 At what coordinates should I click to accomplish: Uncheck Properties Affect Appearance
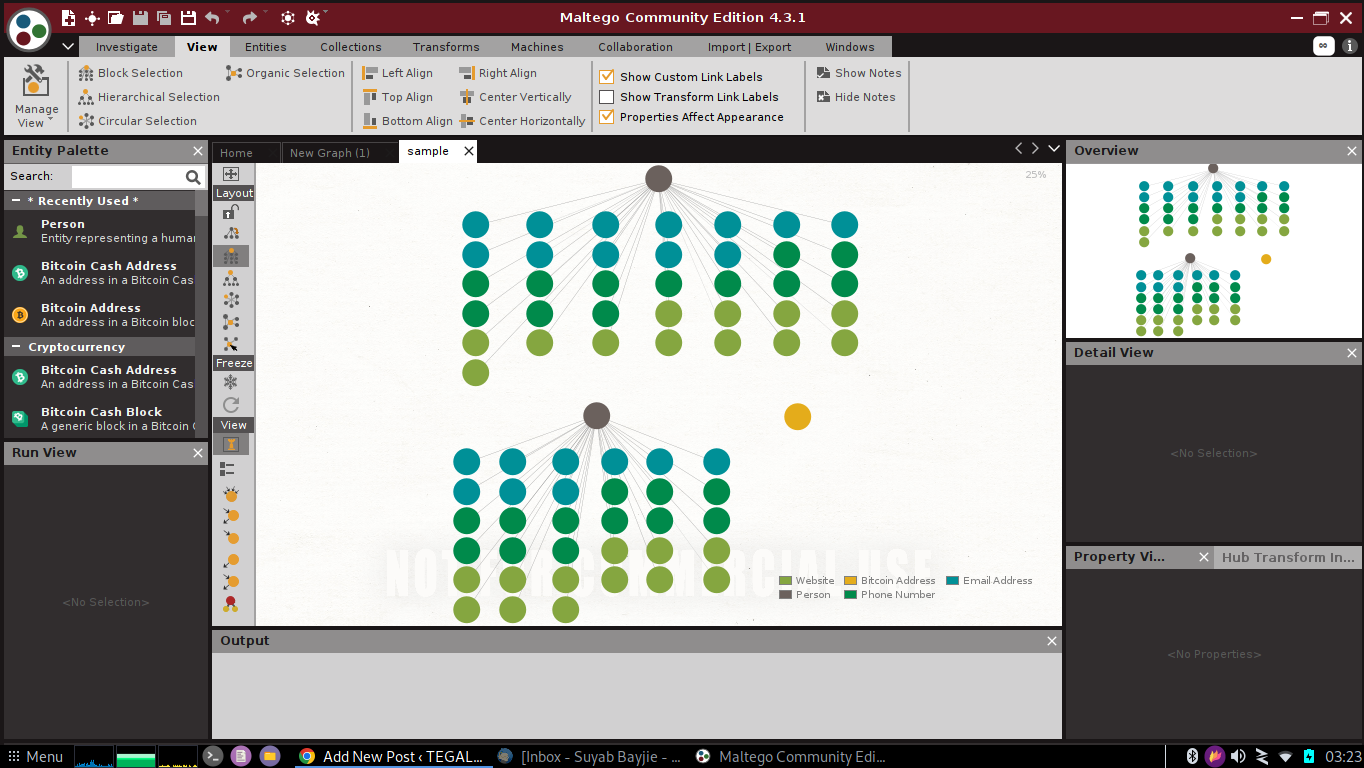(605, 117)
